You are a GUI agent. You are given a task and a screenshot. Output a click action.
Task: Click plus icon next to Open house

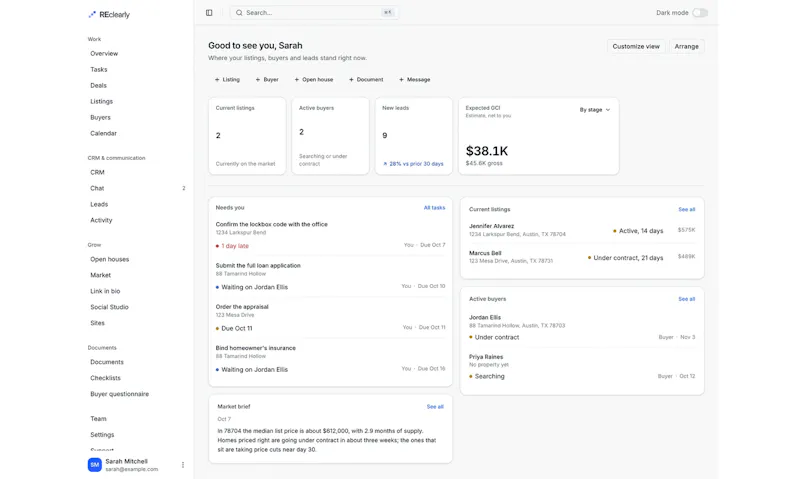tap(296, 80)
